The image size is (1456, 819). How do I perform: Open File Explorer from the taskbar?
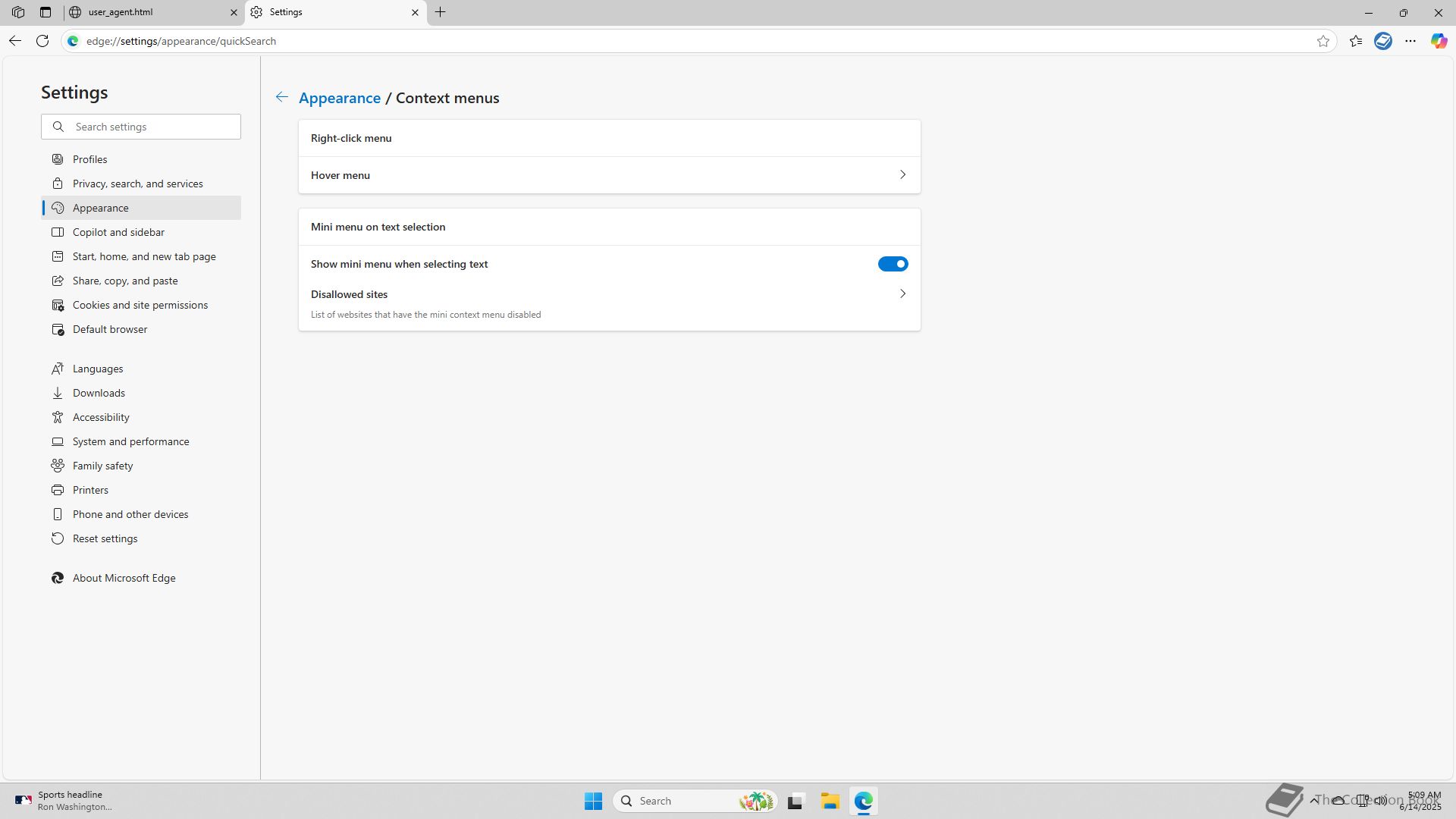(x=830, y=801)
